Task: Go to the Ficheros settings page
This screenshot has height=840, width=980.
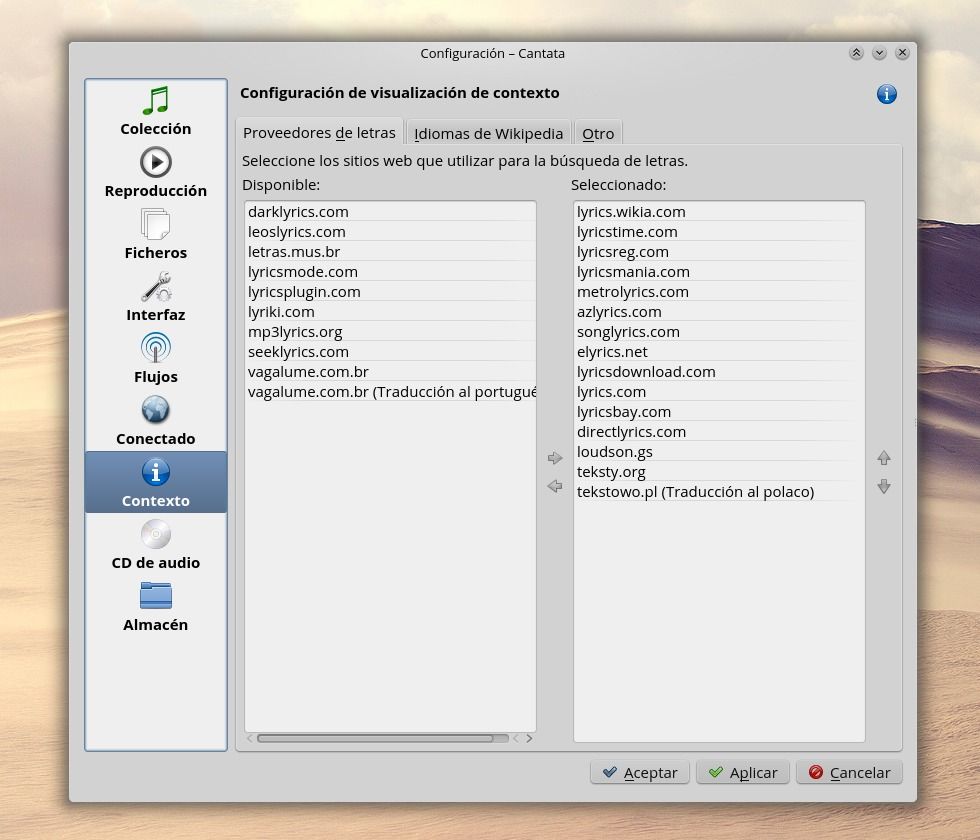Action: [155, 235]
